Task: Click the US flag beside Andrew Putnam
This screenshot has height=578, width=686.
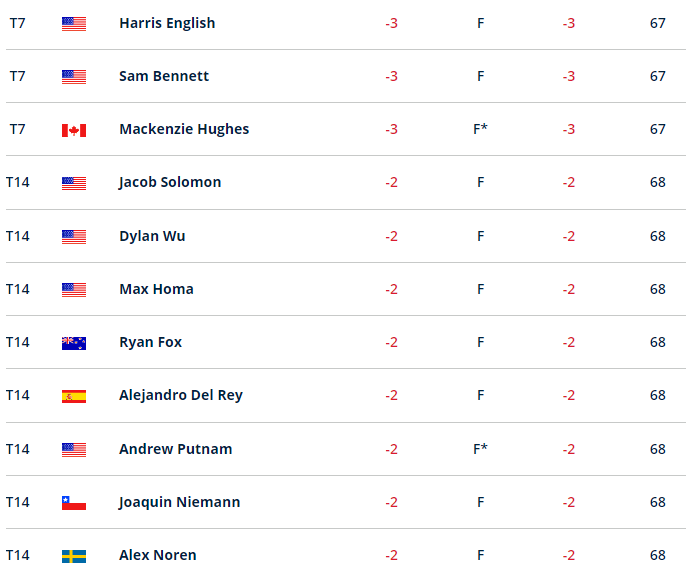Action: [74, 450]
